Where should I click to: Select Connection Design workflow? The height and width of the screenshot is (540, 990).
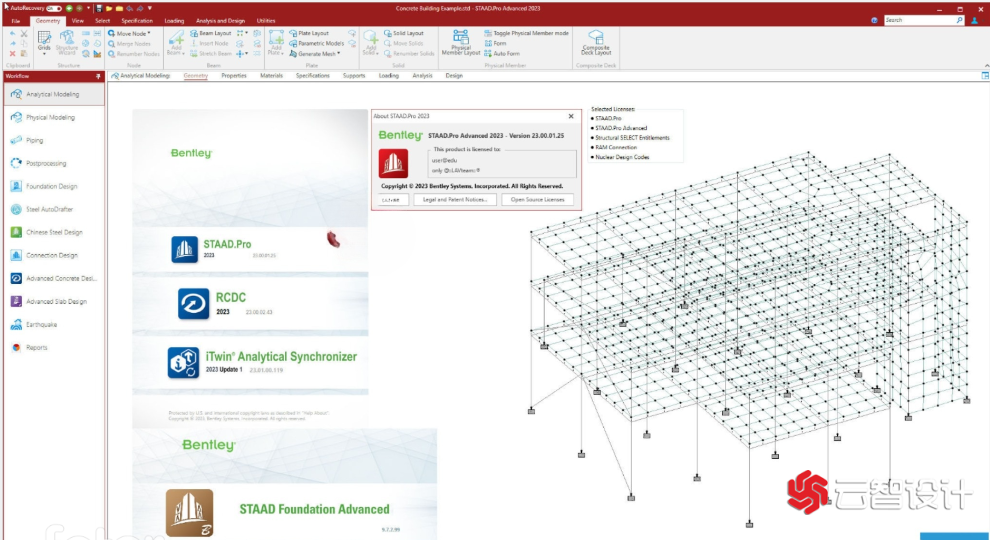tap(54, 255)
